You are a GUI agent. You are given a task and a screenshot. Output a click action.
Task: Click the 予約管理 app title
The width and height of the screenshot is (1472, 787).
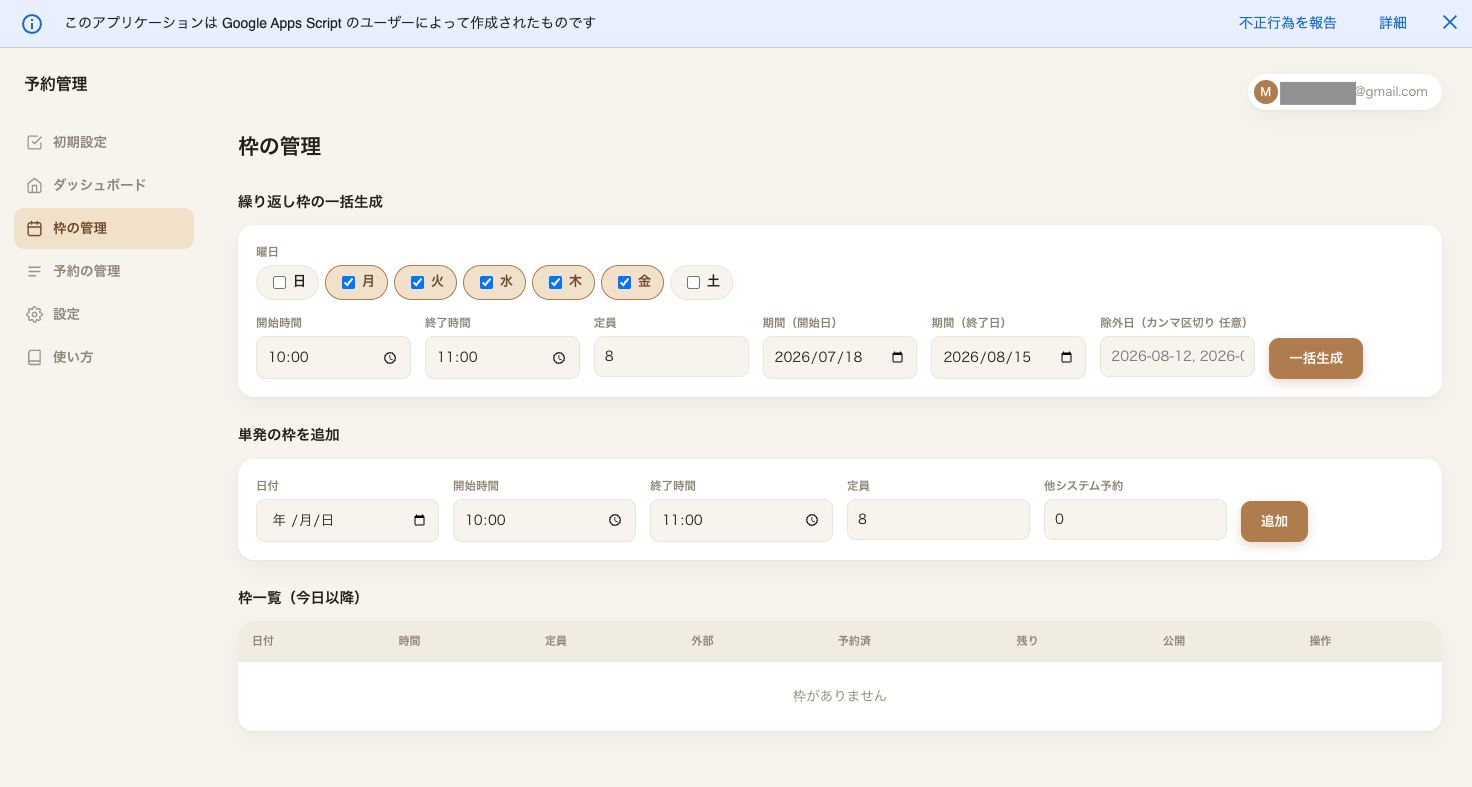[56, 84]
